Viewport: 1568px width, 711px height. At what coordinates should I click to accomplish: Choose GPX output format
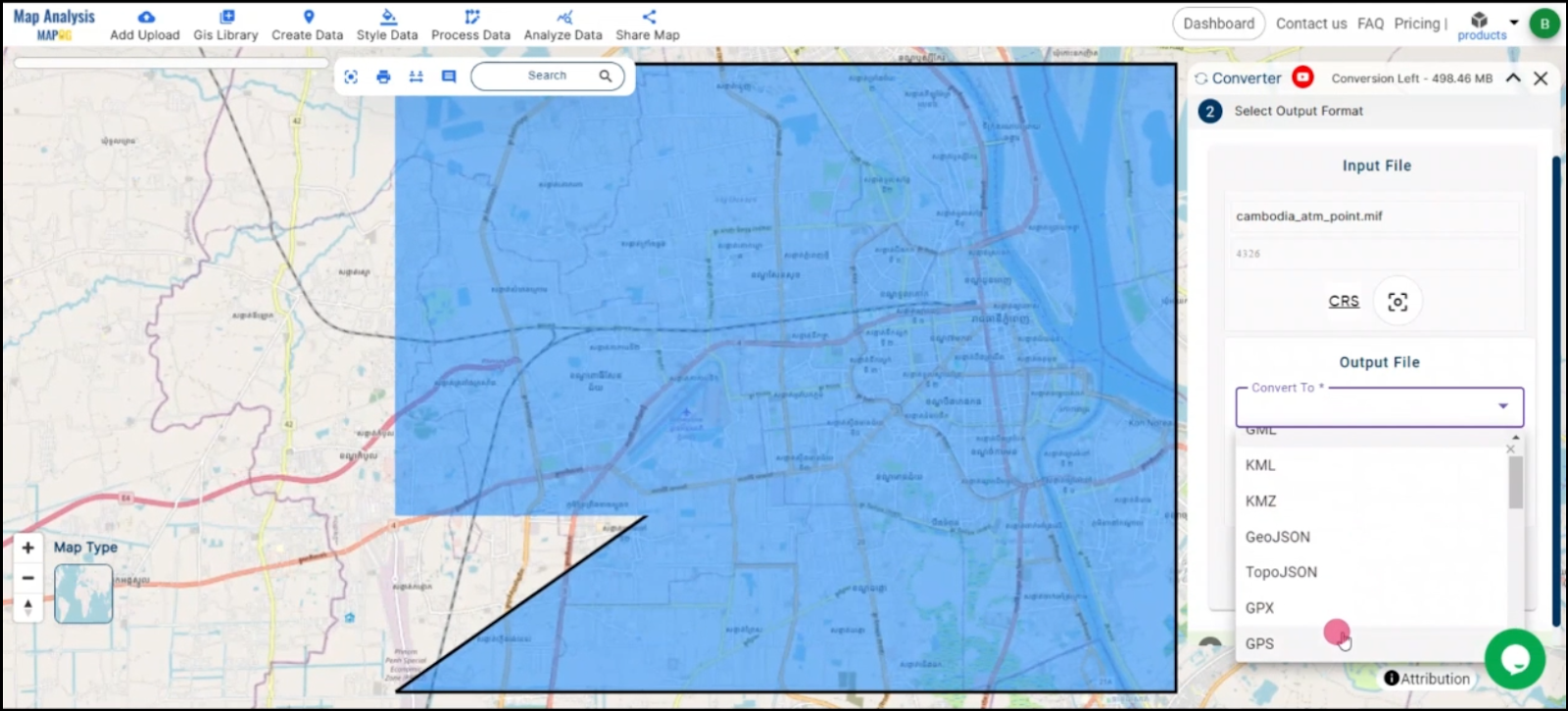coord(1372,608)
